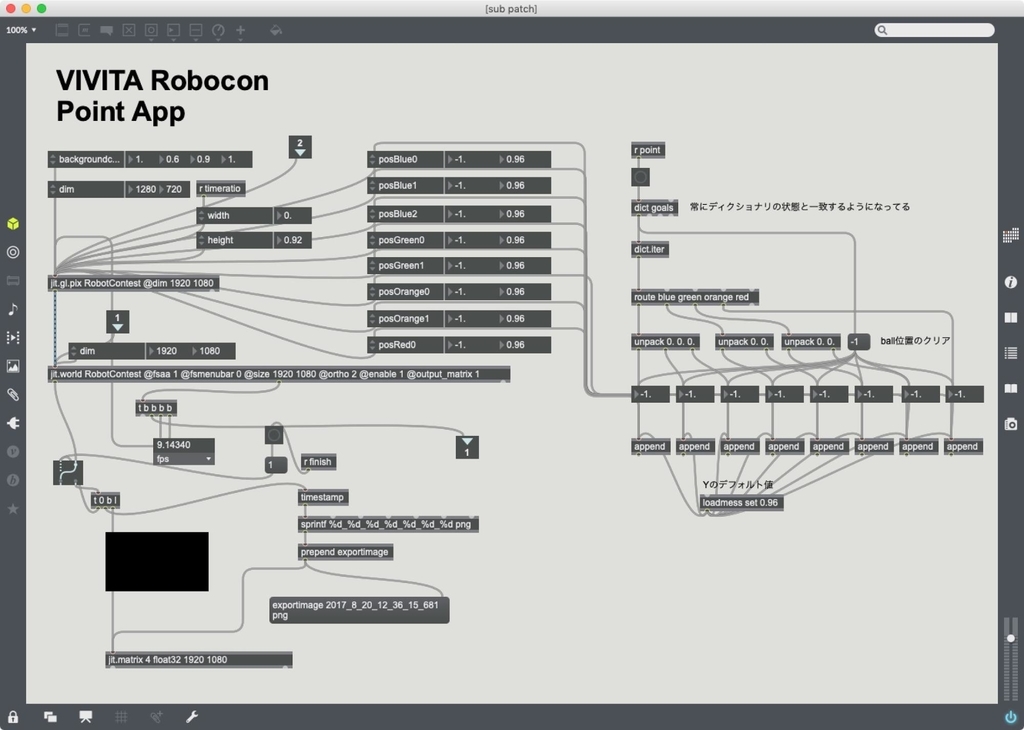Toggle presentation mode in bottom toolbar
Screen dimensions: 1024x730
click(86, 717)
